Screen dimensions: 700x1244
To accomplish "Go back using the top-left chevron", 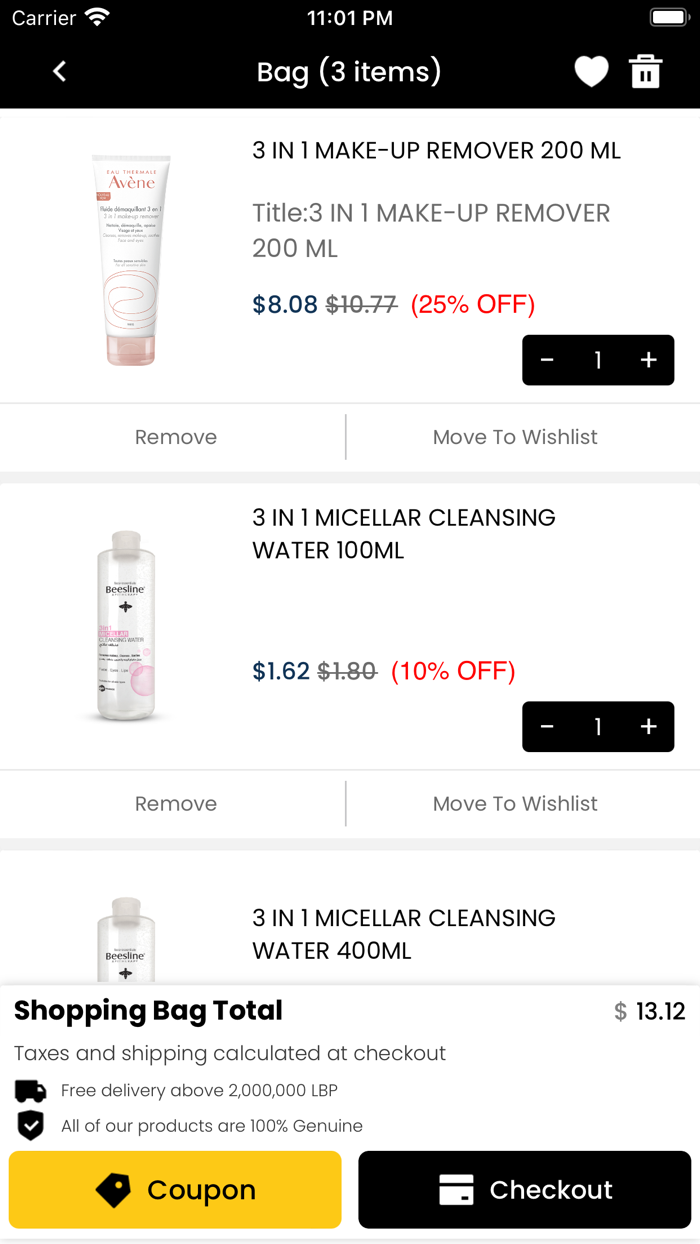I will coord(60,71).
